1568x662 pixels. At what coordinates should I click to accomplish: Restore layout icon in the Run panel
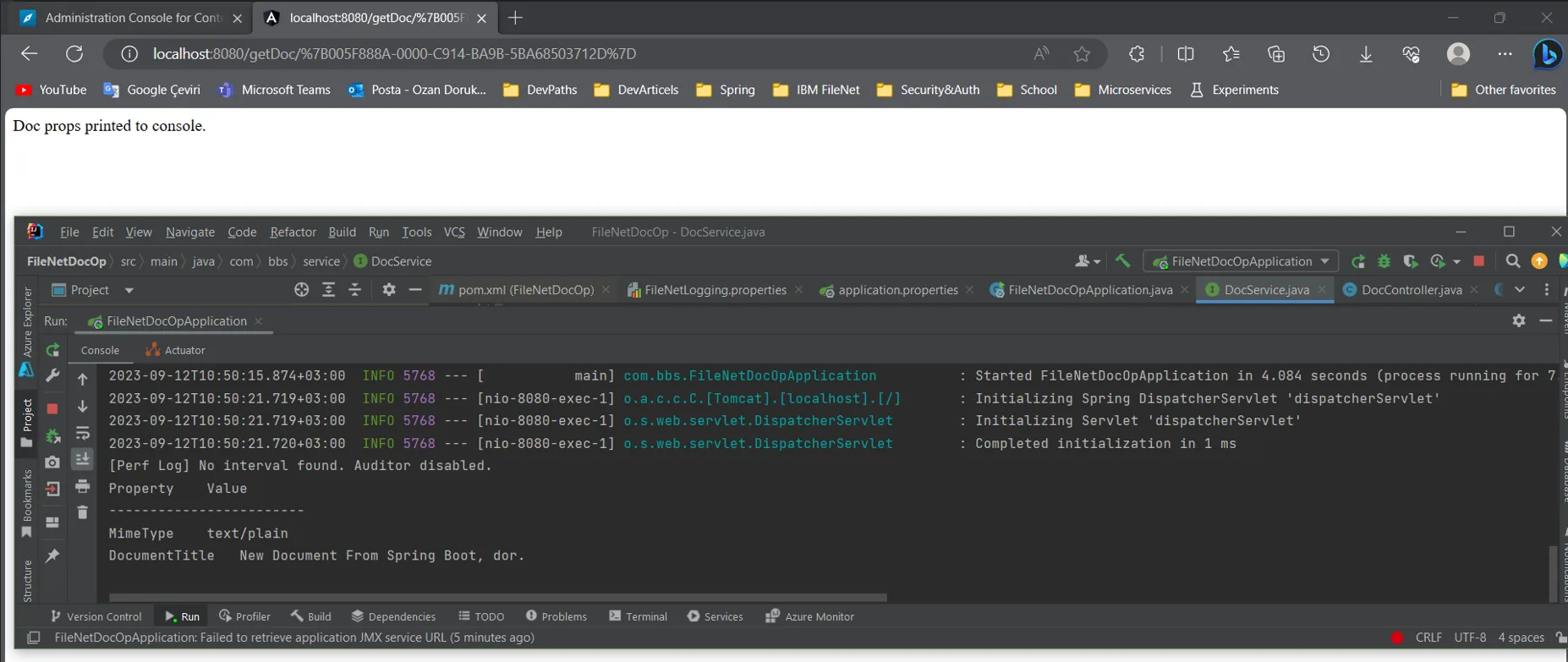coord(52,522)
